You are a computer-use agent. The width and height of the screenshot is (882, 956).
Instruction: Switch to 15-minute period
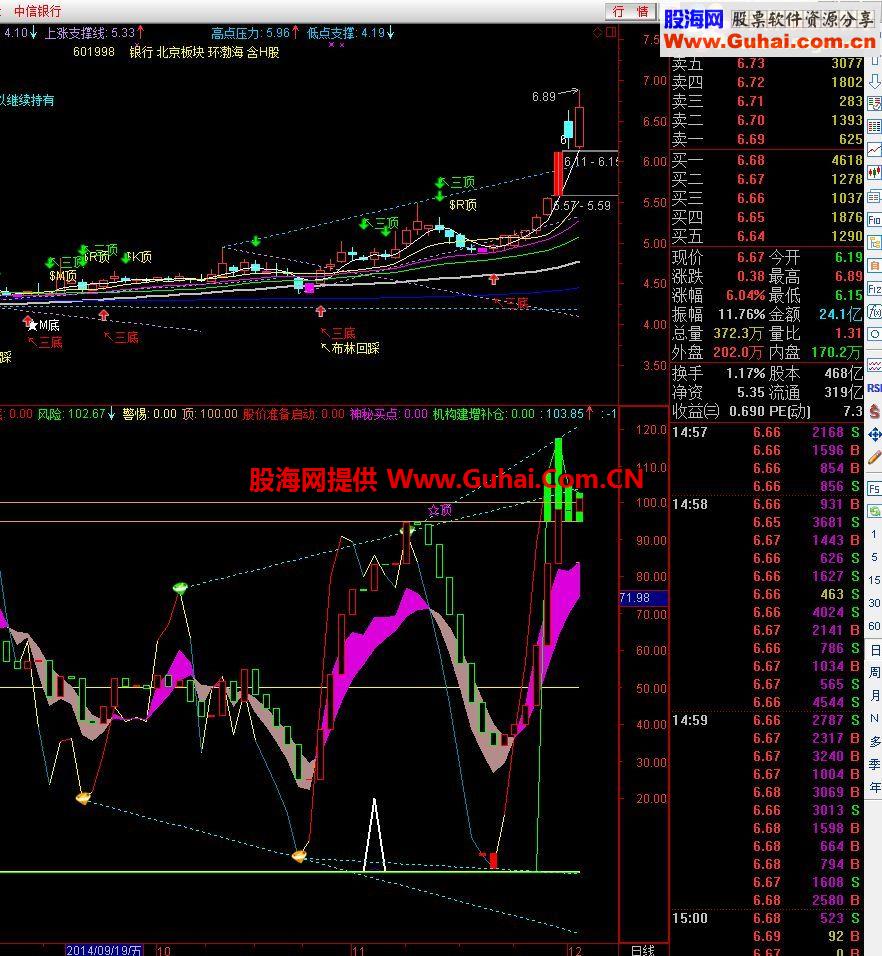click(875, 580)
